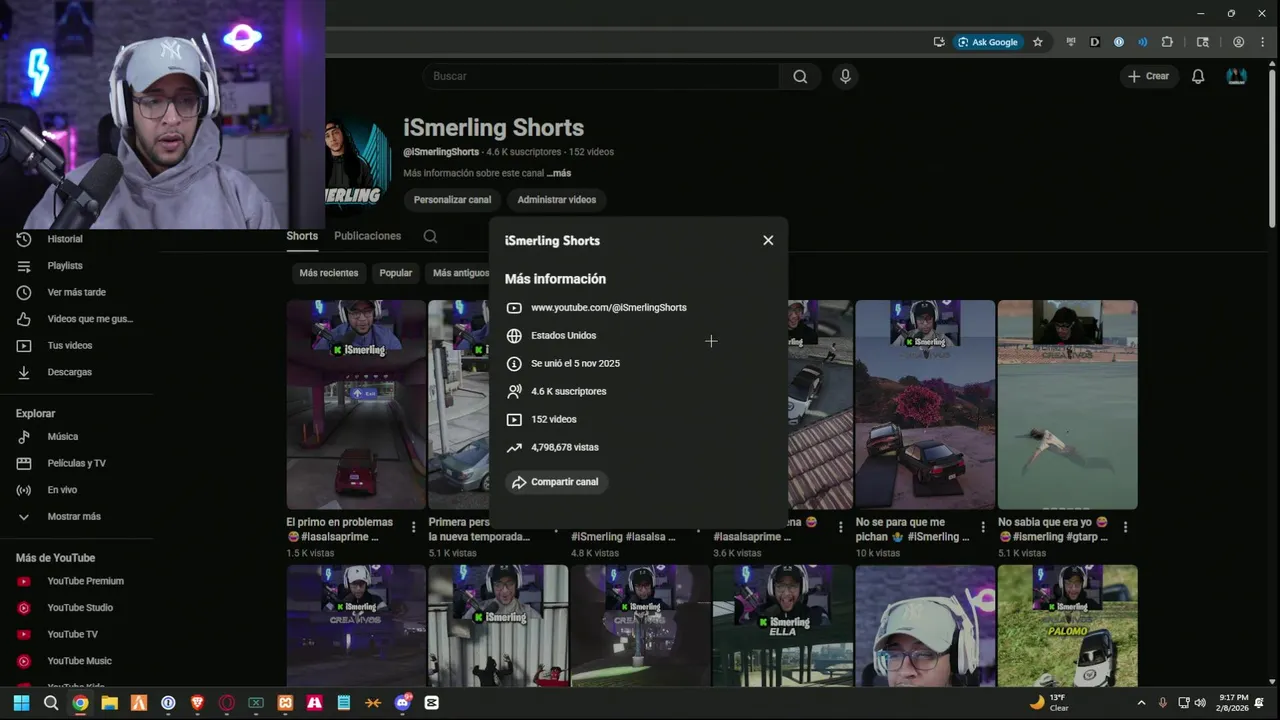Click the '4,798,678 vistas' stat text
The height and width of the screenshot is (720, 1280).
tap(565, 447)
